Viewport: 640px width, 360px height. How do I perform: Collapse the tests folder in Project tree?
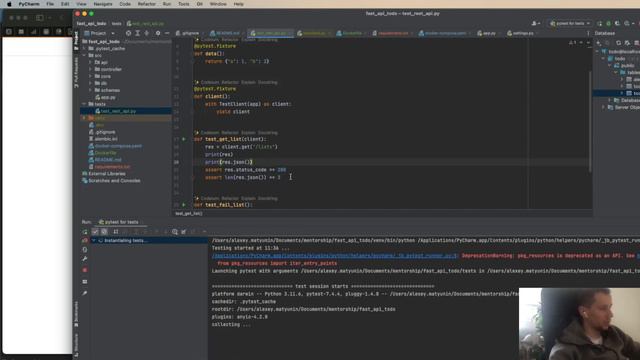click(84, 104)
